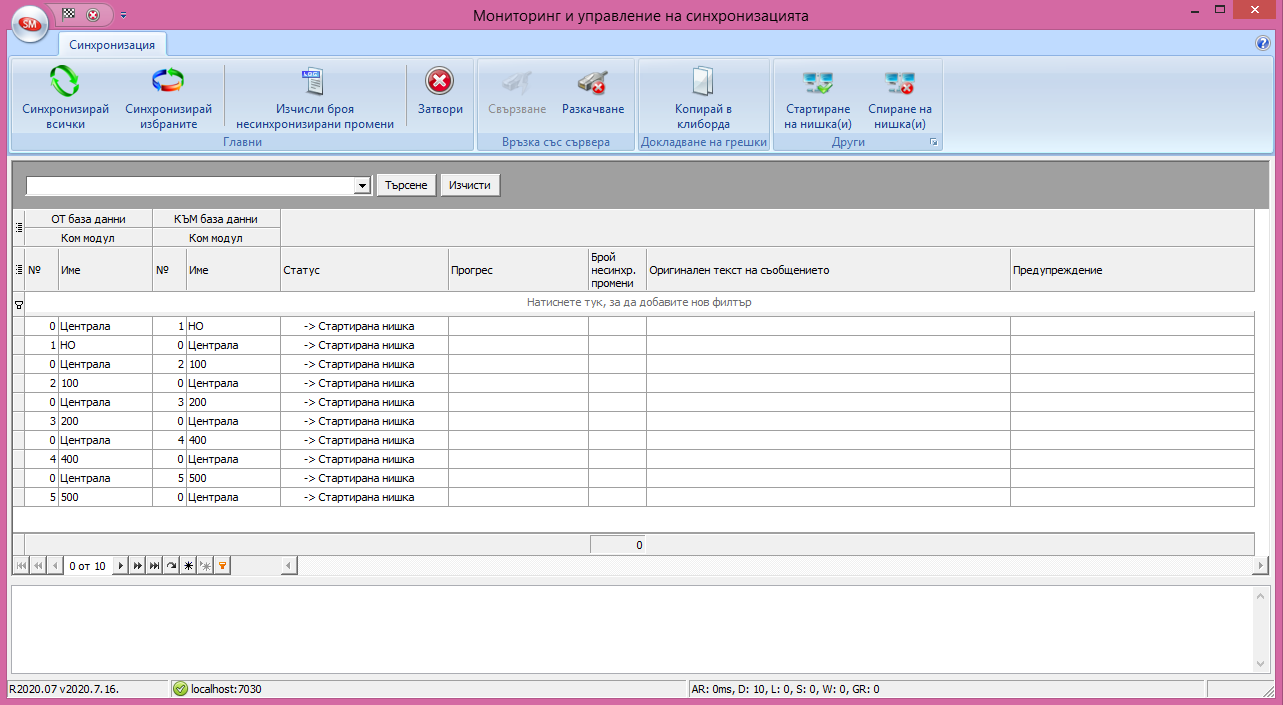Viewport: 1283px width, 705px height.
Task: Sort by Брой несинхр. промени column header
Action: click(617, 270)
